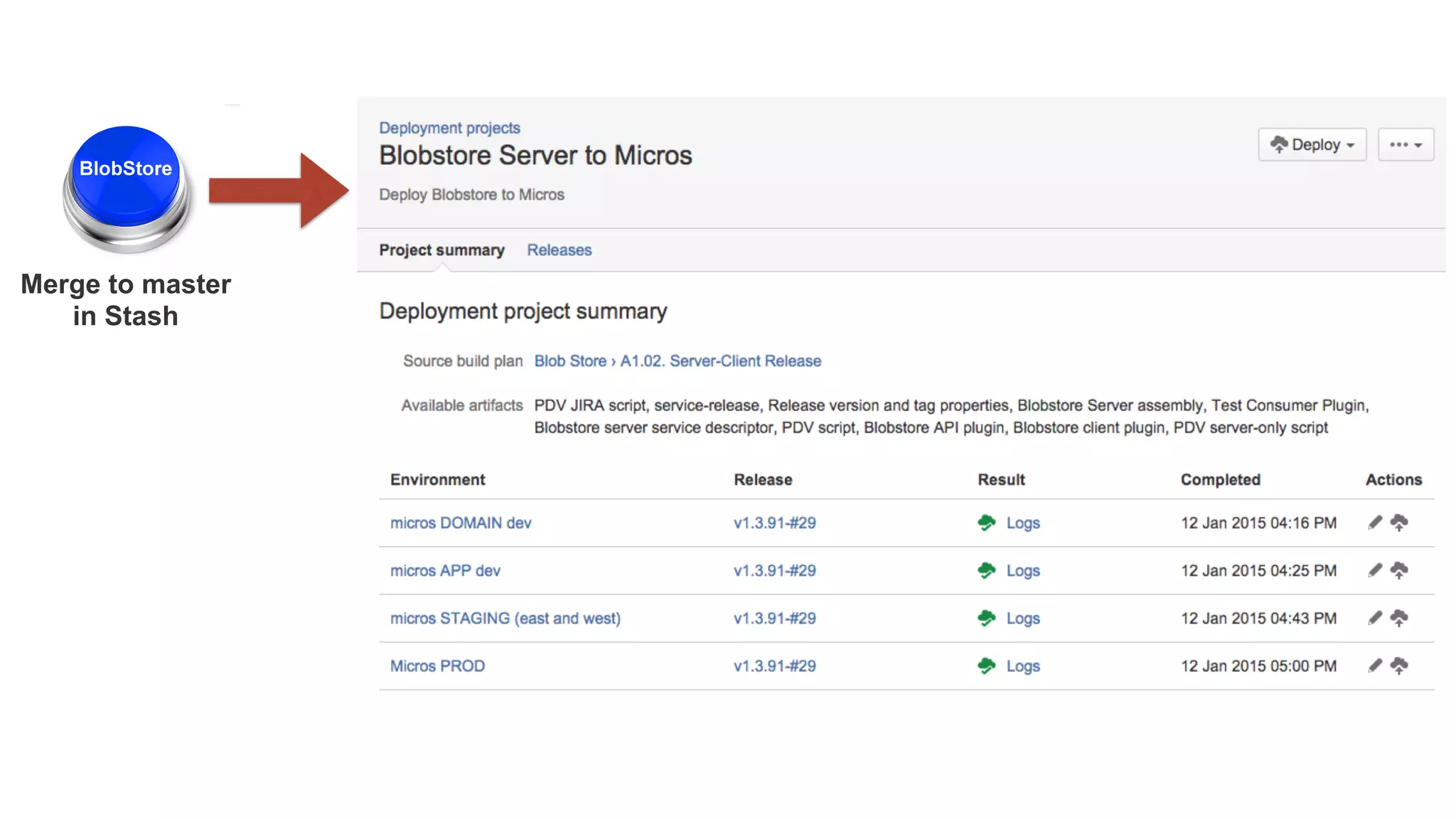Click edit pencil for micros APP dev

coord(1375,570)
